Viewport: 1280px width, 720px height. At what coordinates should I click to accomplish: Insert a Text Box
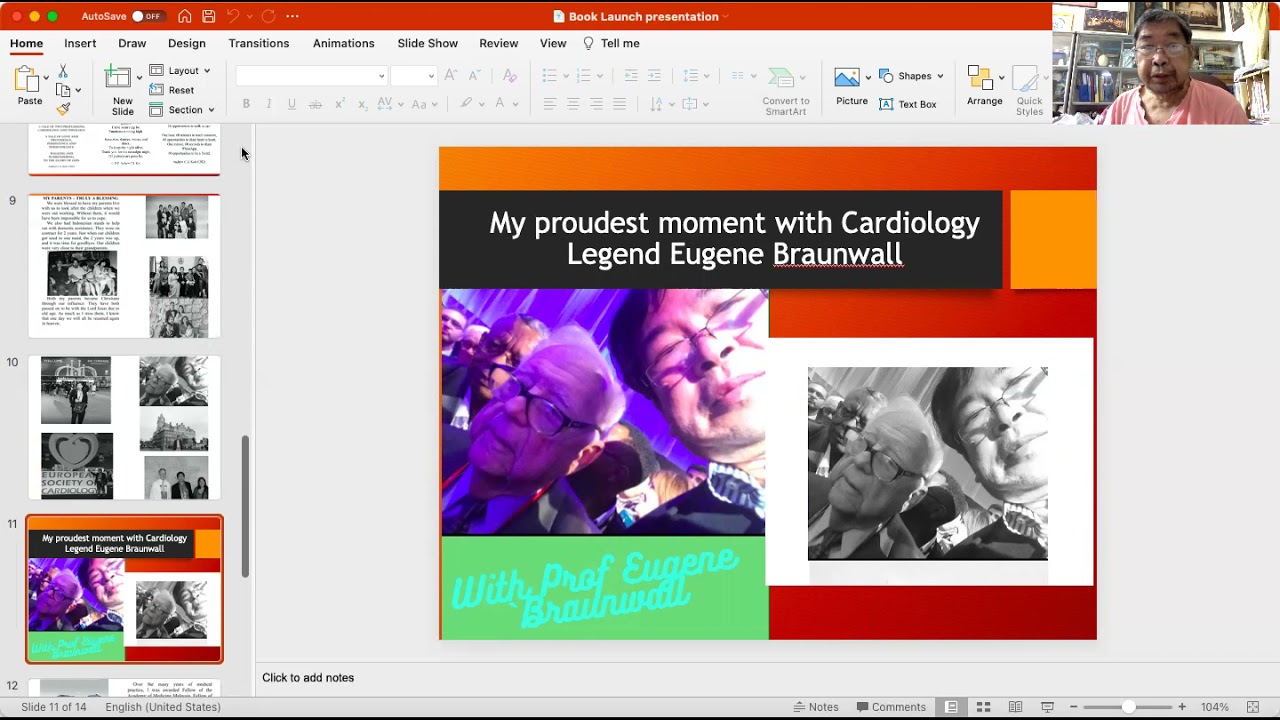[908, 104]
